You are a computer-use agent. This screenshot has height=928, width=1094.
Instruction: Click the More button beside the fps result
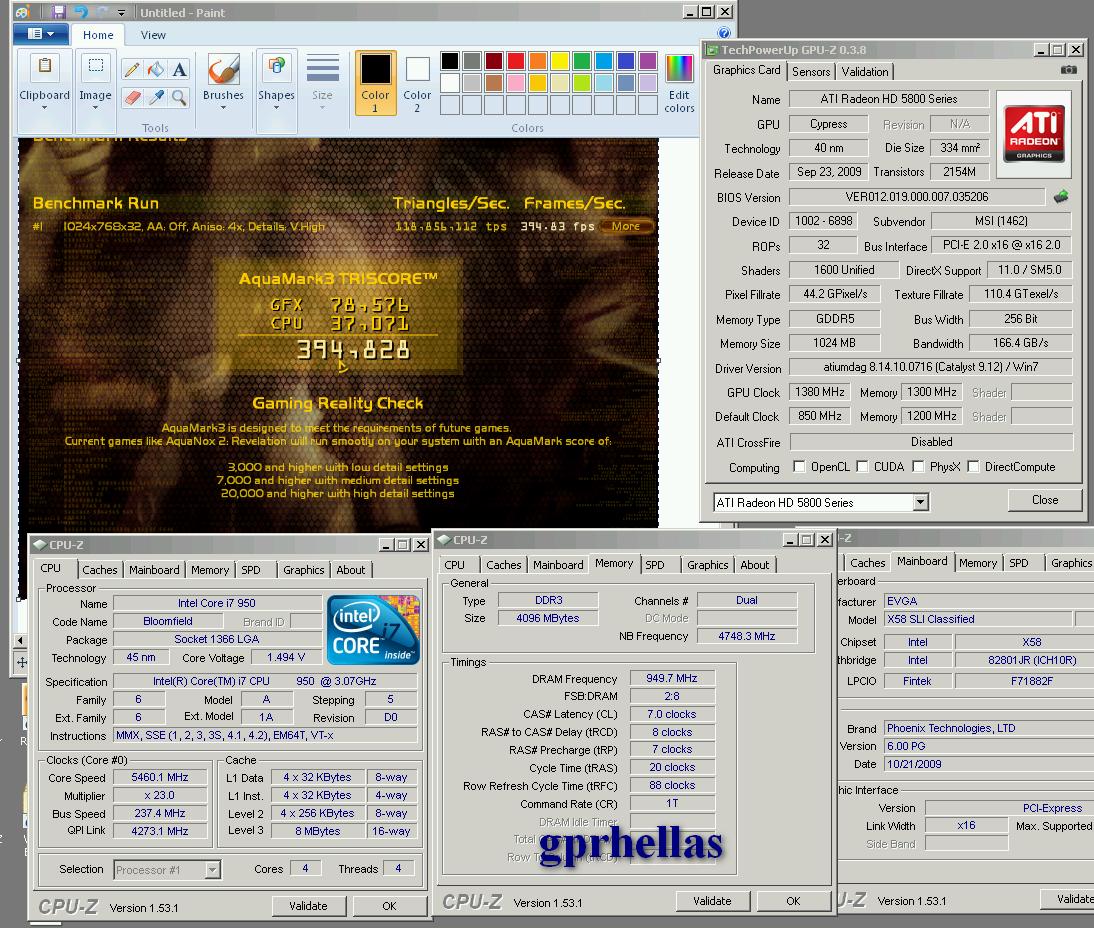click(626, 226)
